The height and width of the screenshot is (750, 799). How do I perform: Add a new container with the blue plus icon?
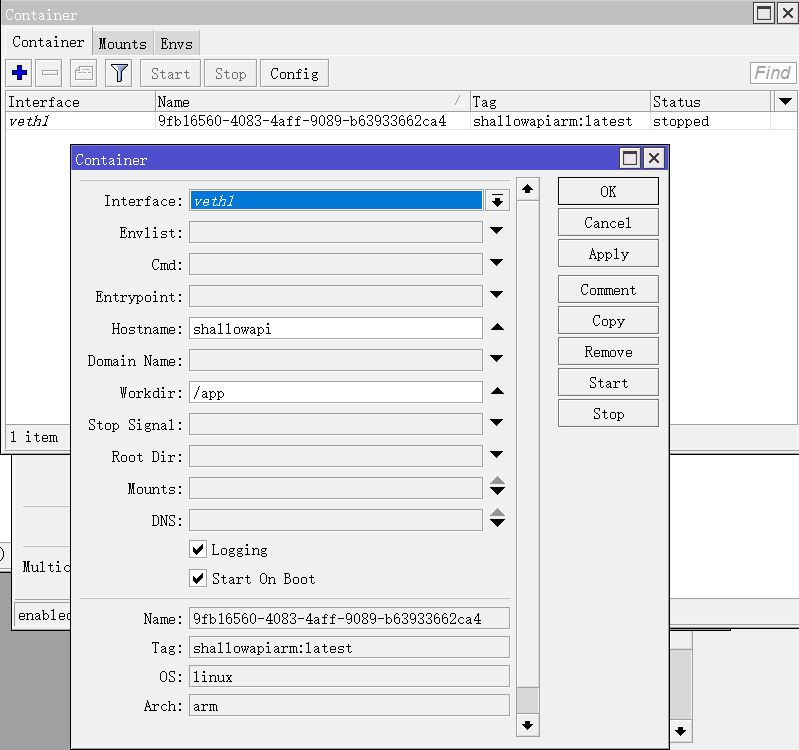click(19, 73)
